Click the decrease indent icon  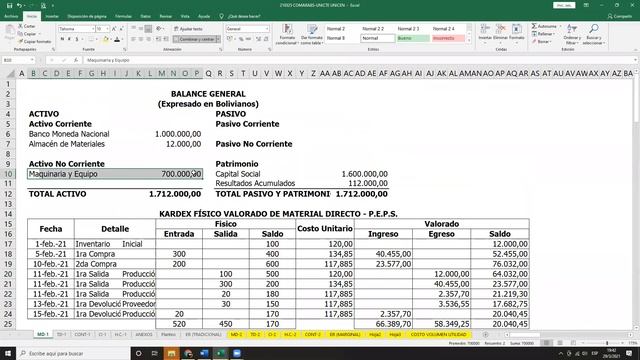tap(158, 39)
